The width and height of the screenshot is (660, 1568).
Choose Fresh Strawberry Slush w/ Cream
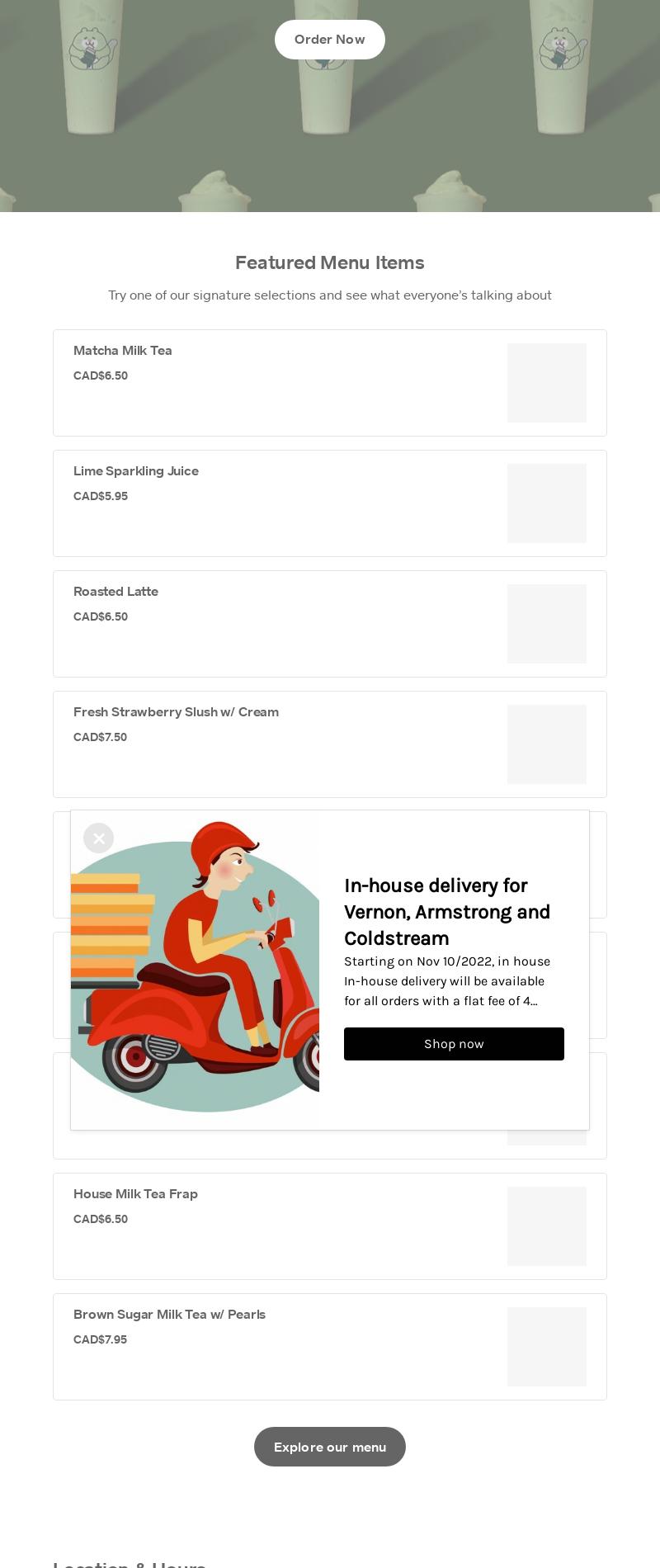(x=330, y=744)
